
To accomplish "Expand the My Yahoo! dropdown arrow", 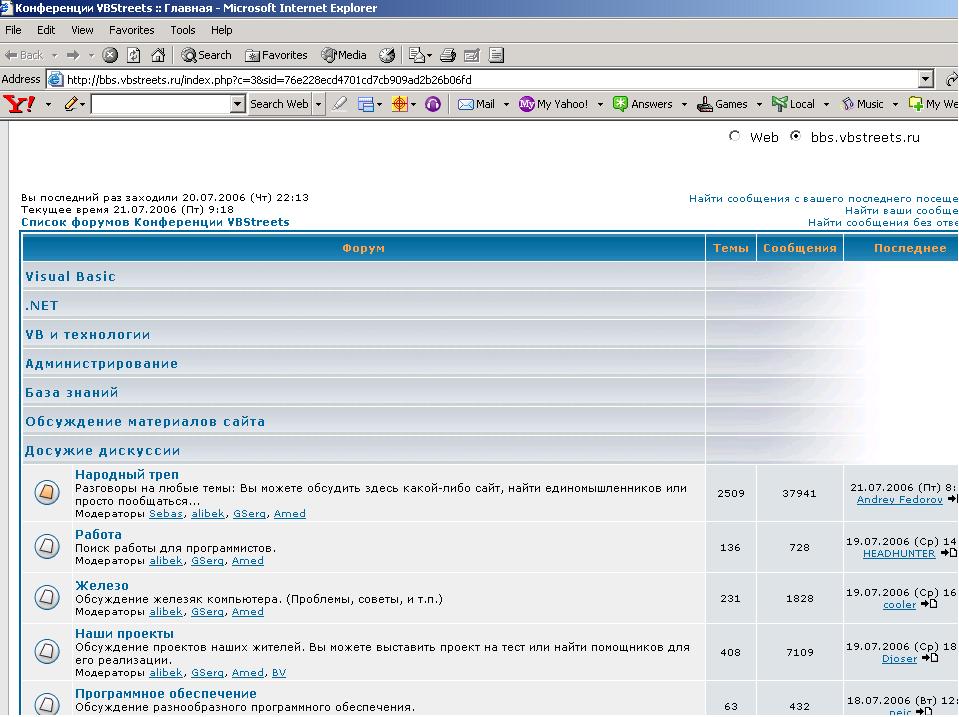I will pyautogui.click(x=600, y=104).
